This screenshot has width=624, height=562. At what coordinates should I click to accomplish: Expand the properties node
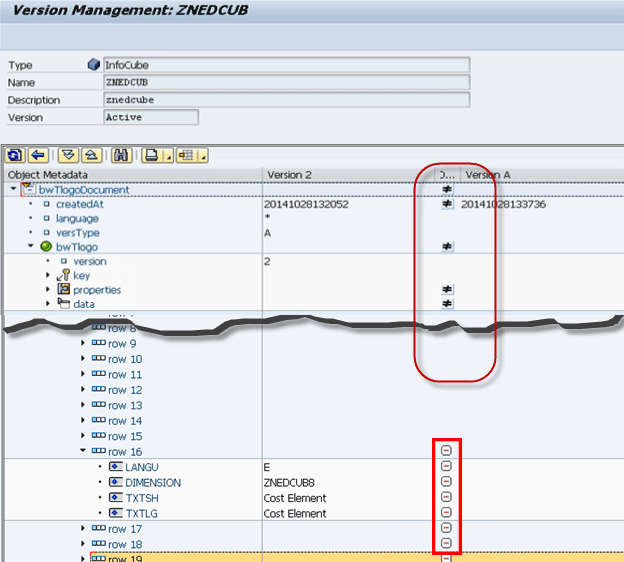coord(47,290)
